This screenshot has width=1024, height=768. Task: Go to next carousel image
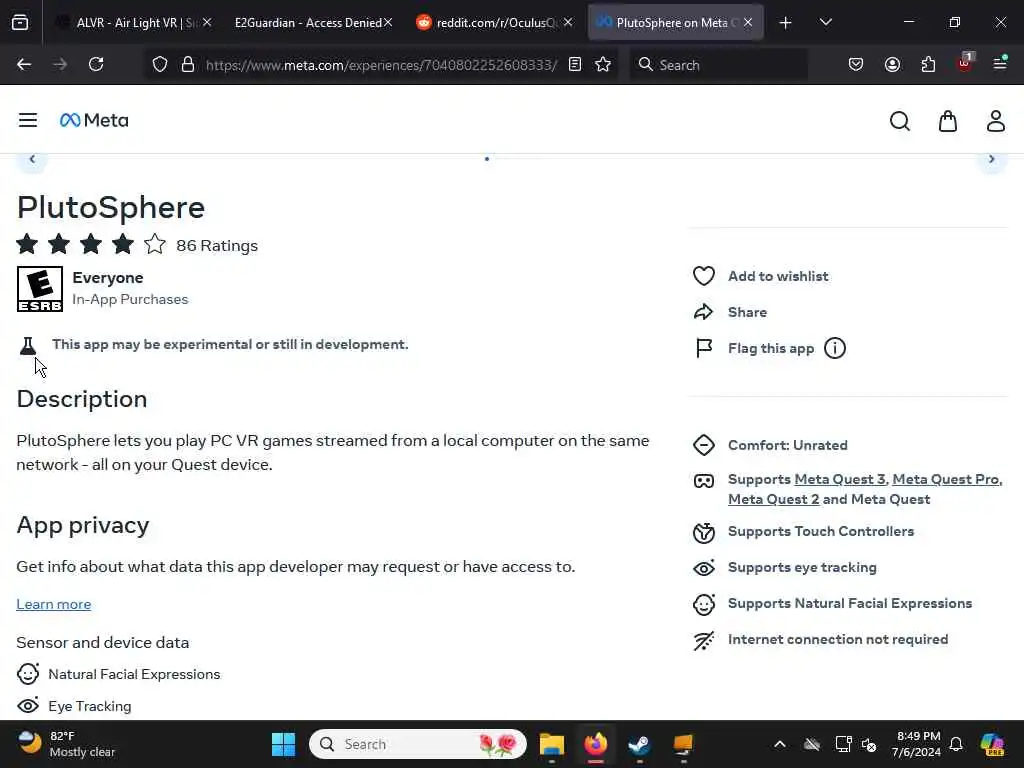[991, 159]
